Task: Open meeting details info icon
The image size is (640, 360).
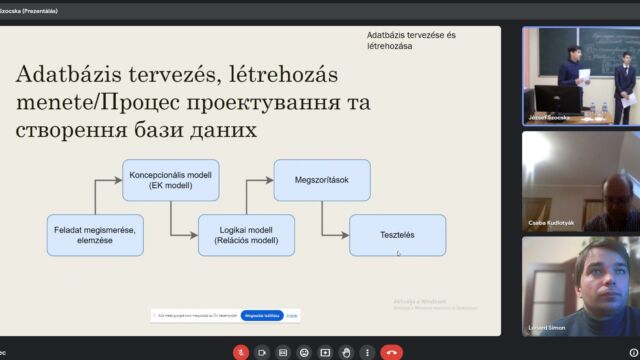Action: coord(633,352)
